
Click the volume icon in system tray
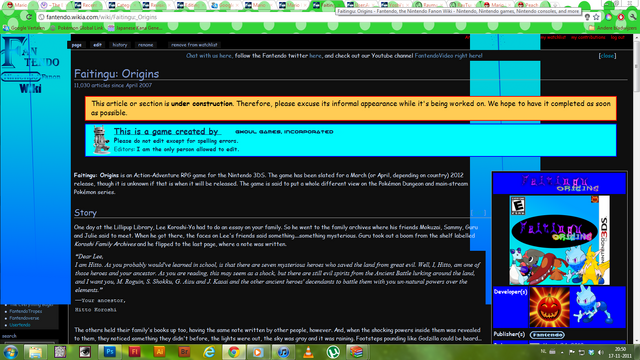[x=601, y=352]
